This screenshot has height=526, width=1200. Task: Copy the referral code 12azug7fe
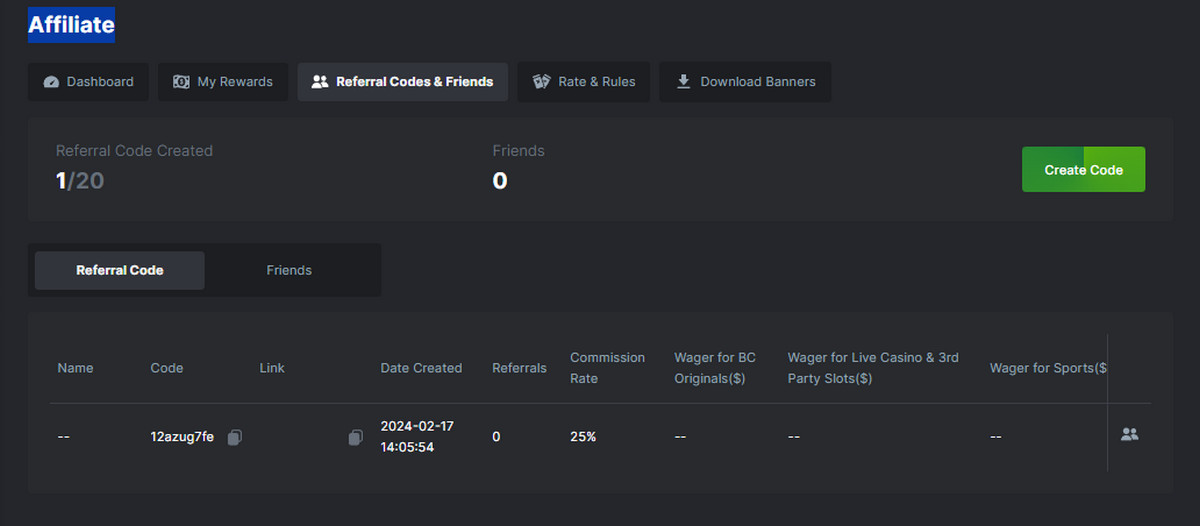235,437
